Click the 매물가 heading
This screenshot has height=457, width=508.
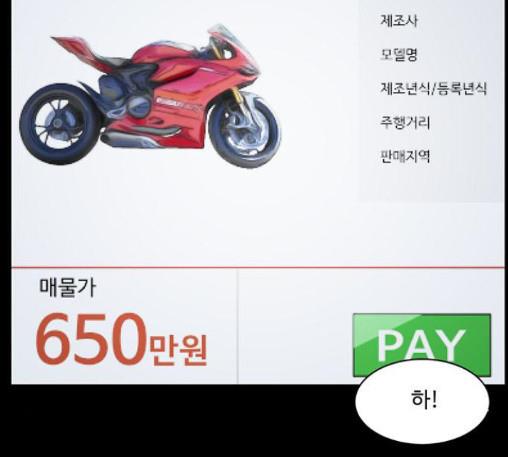(x=67, y=287)
